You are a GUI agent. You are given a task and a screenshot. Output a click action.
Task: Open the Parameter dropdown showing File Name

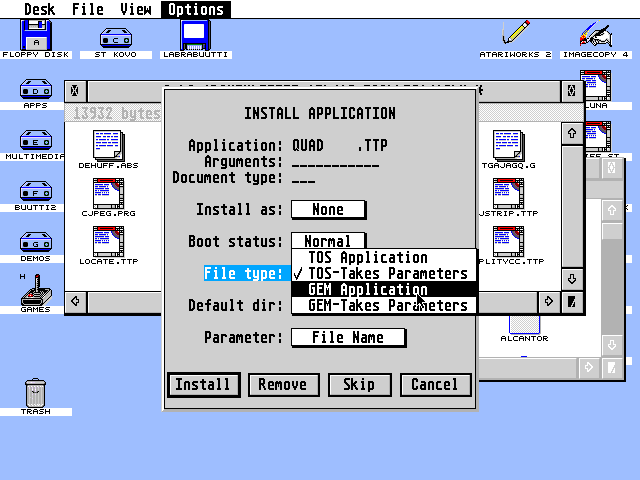349,338
